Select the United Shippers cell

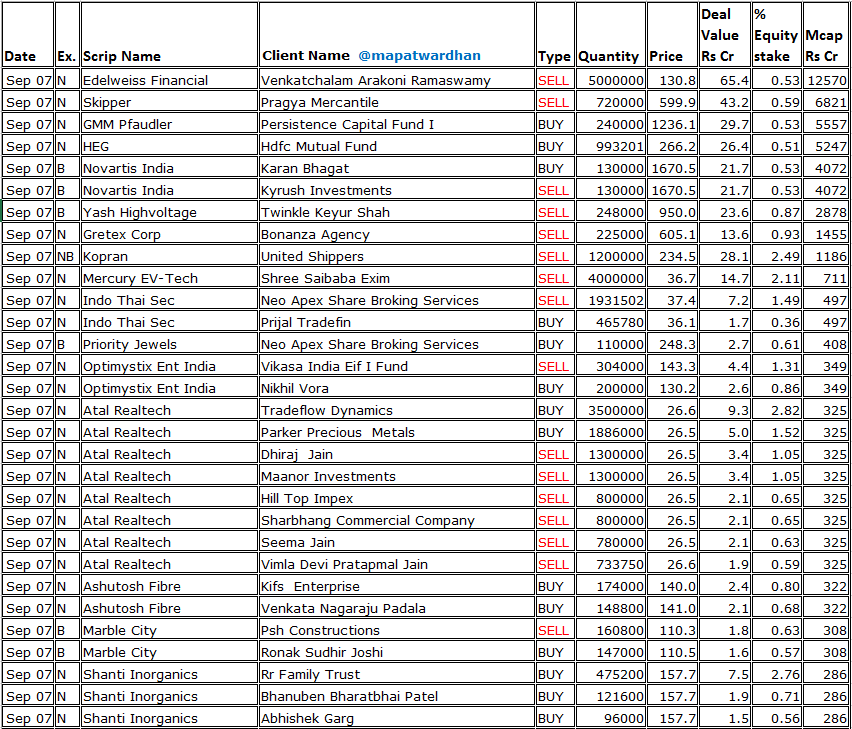[x=397, y=256]
